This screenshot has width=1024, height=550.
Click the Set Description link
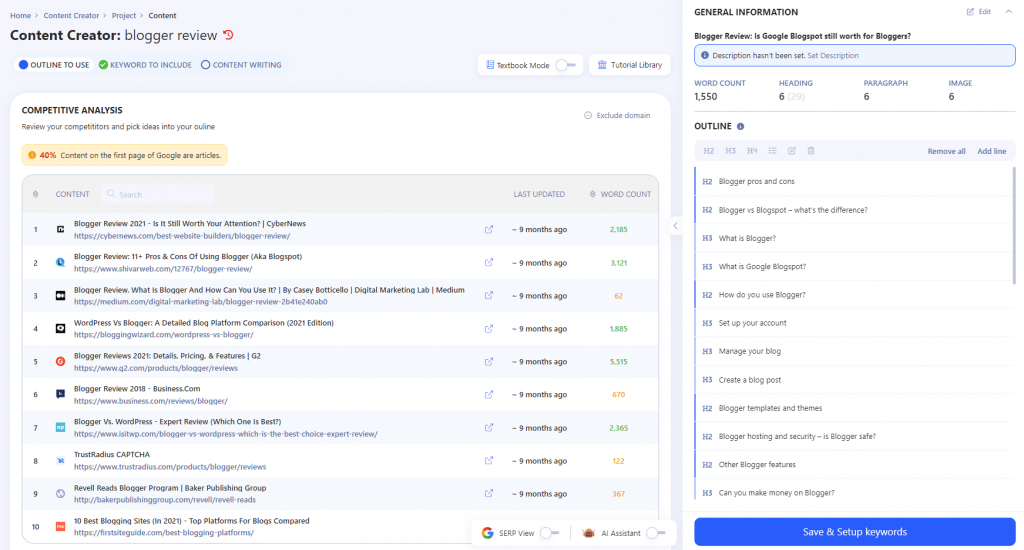(x=833, y=56)
